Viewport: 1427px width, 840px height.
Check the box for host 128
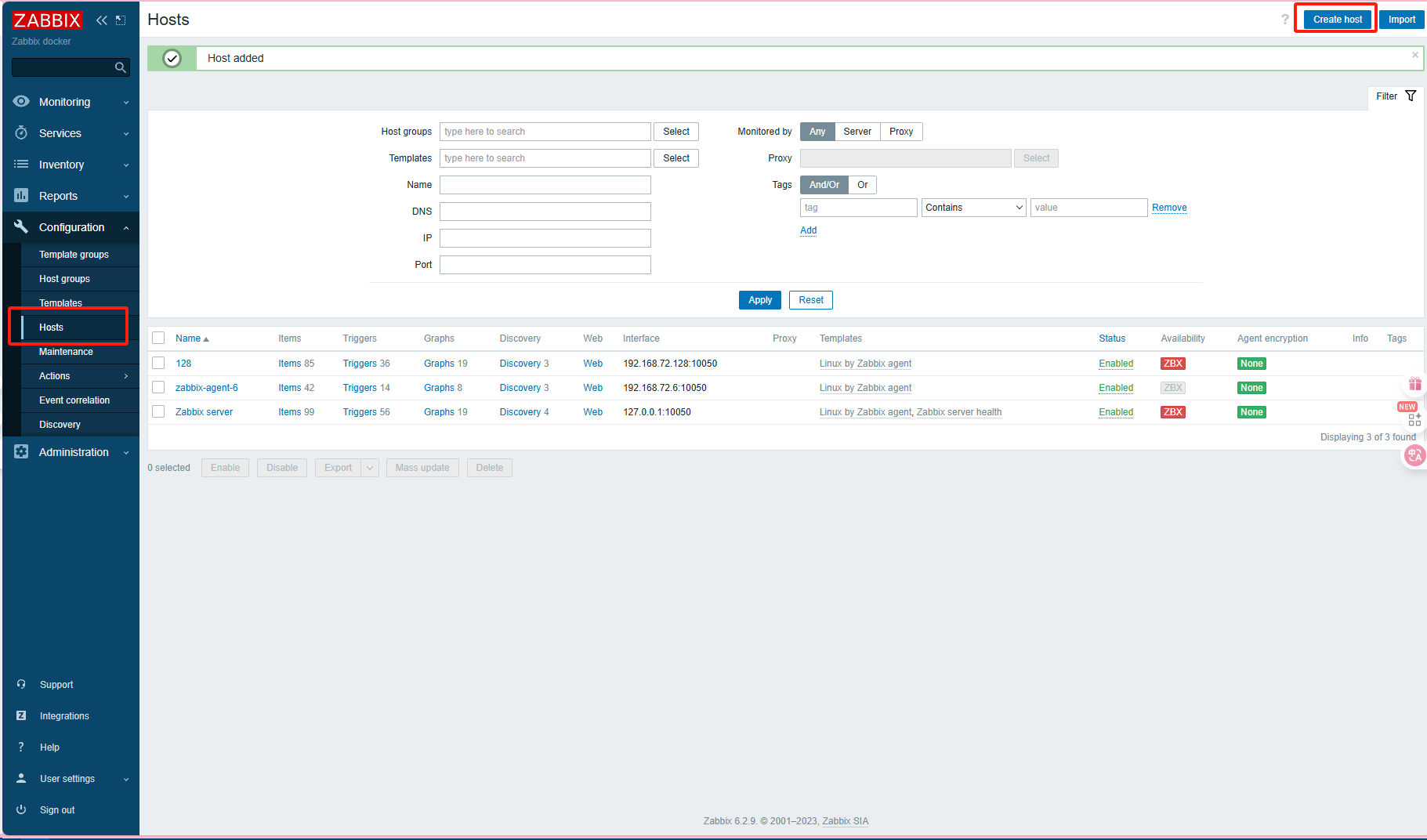coord(158,363)
